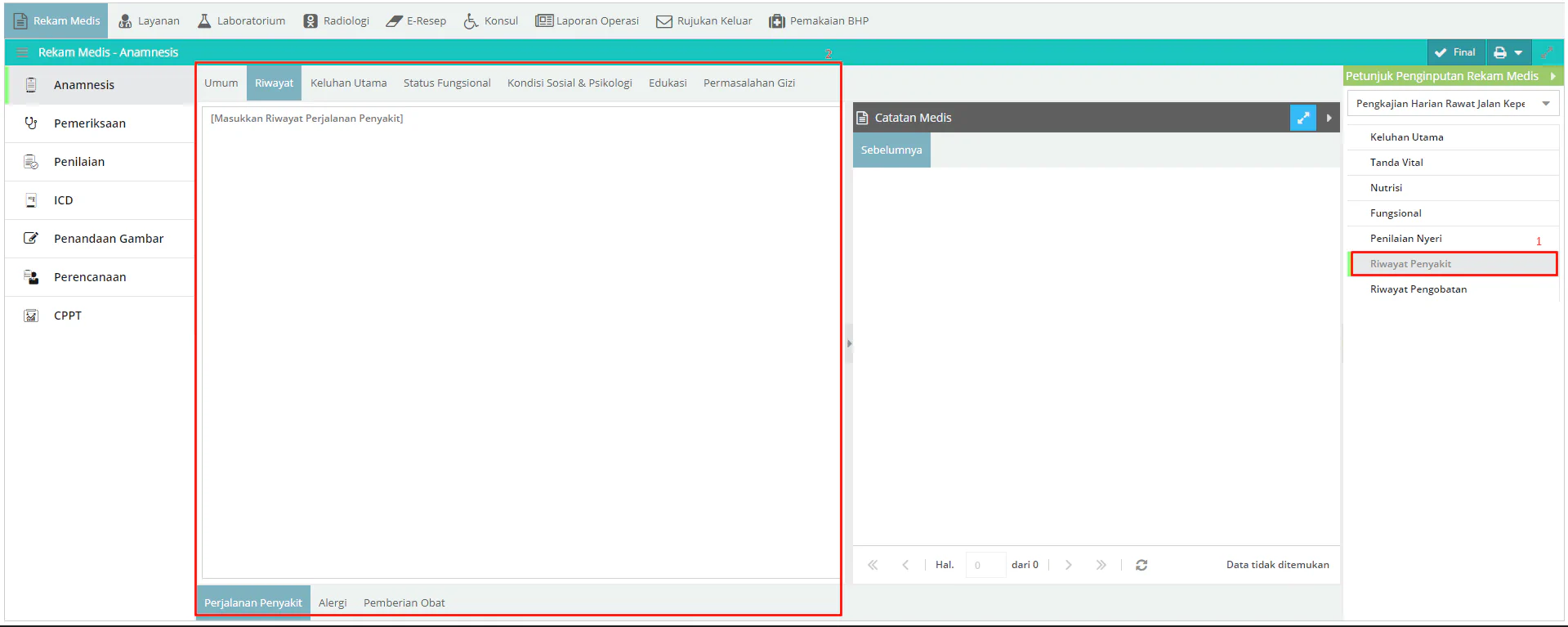Maximize the Catatan Medis panel
Image resolution: width=1568 pixels, height=627 pixels.
click(1303, 118)
